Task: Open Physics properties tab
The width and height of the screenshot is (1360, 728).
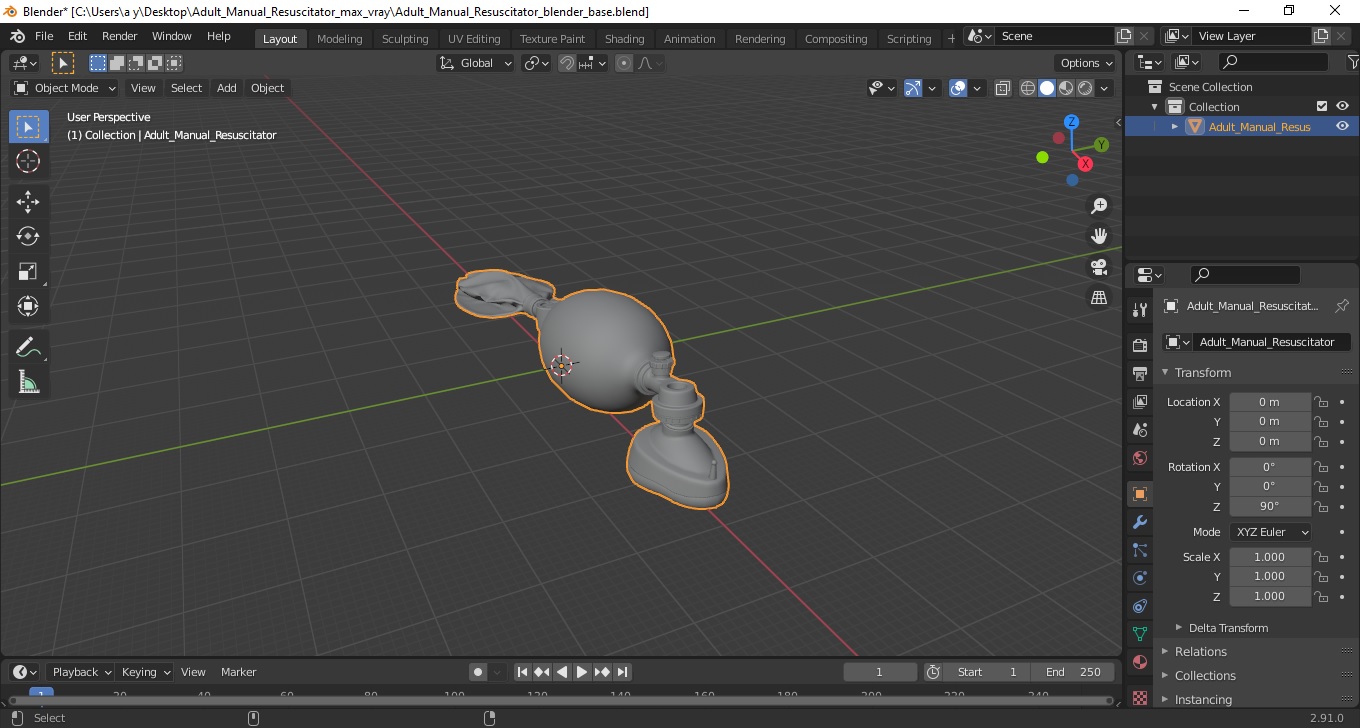Action: [x=1140, y=578]
